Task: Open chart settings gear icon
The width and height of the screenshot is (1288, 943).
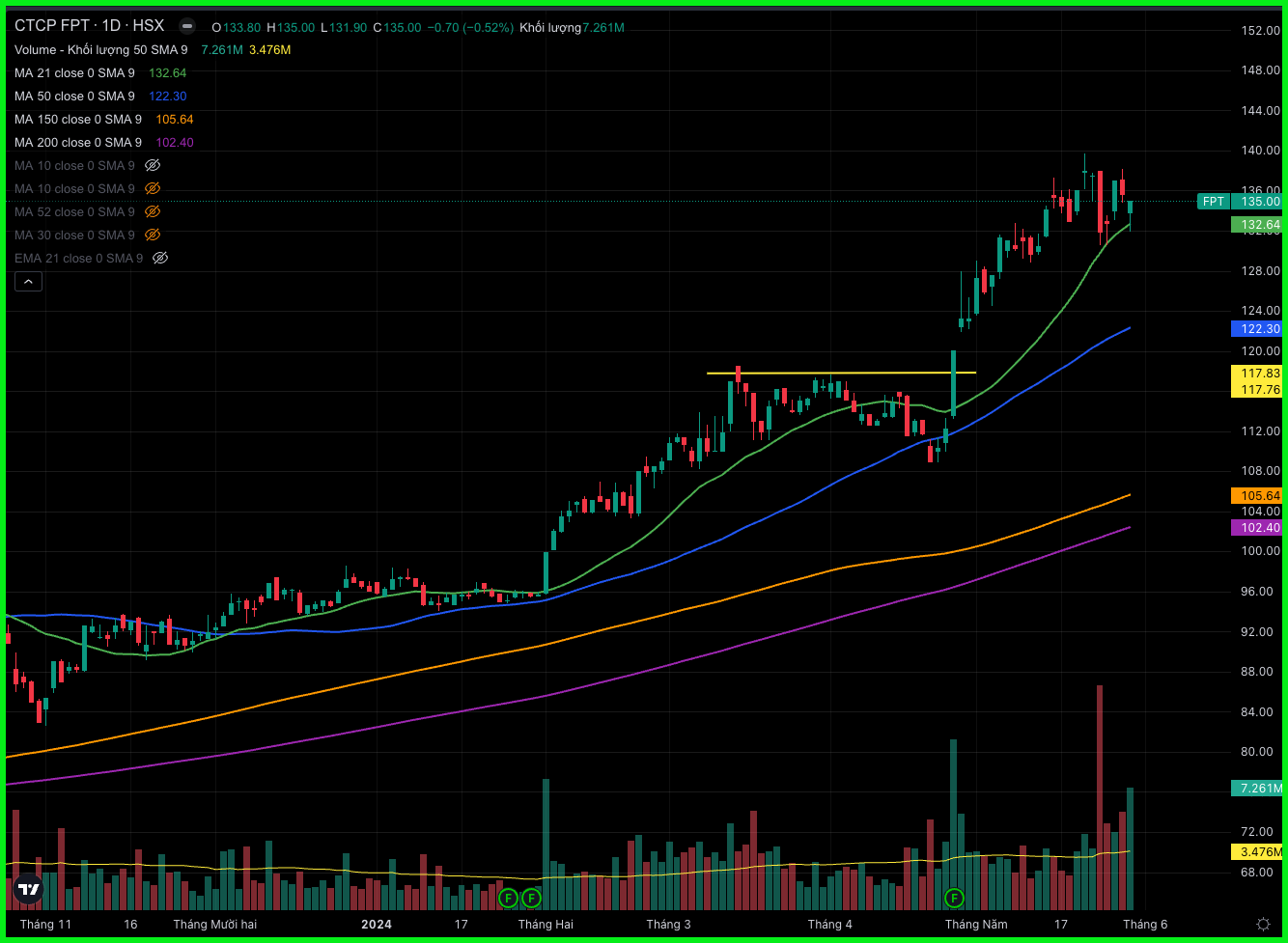Action: click(1262, 925)
